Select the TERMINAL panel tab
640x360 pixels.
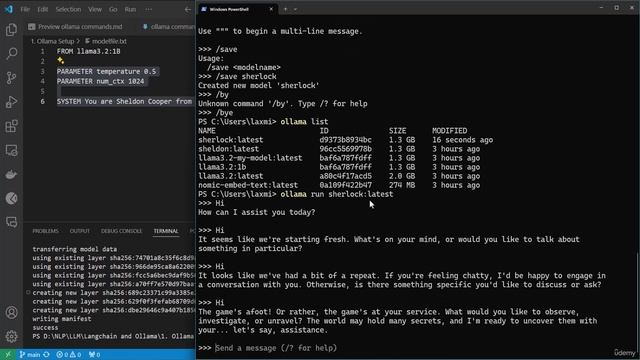(166, 231)
